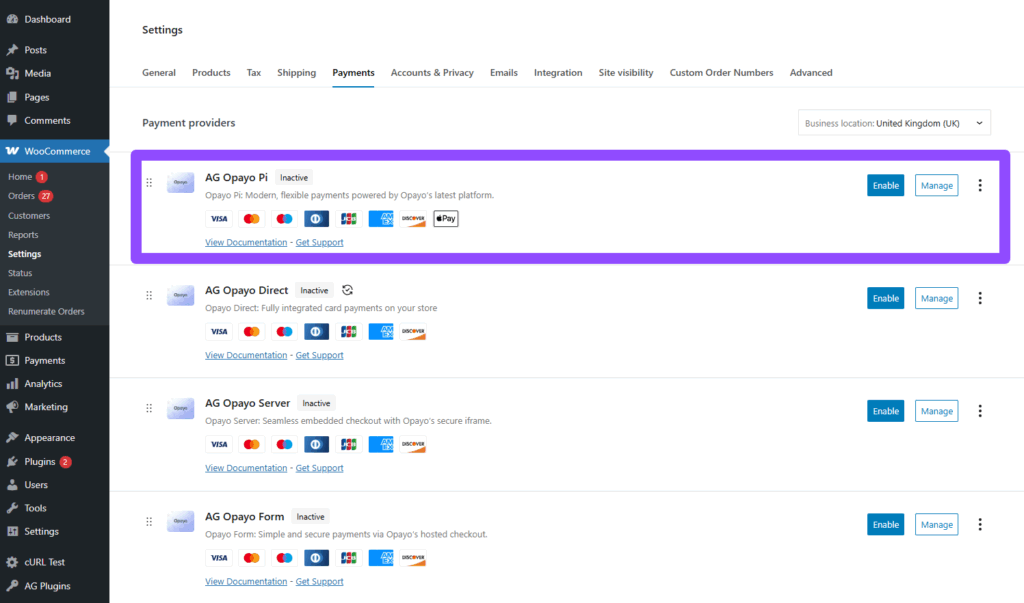Grab drag handle for AG Opayo Pi
This screenshot has height=603, width=1024.
click(149, 183)
